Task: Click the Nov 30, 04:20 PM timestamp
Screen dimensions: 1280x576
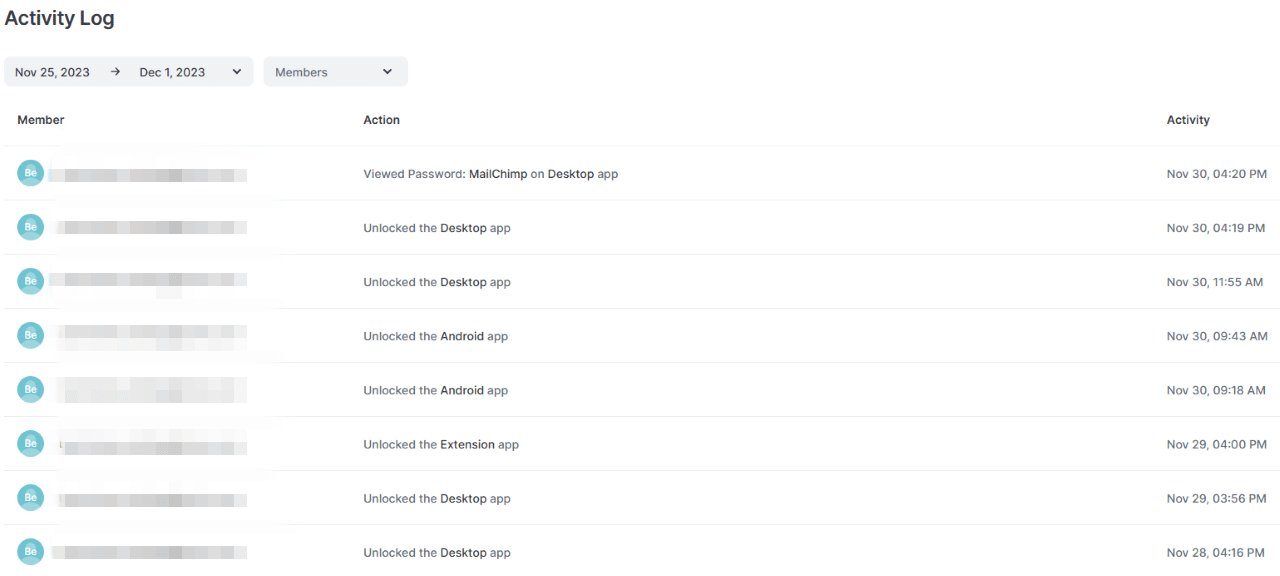Action: (1216, 174)
